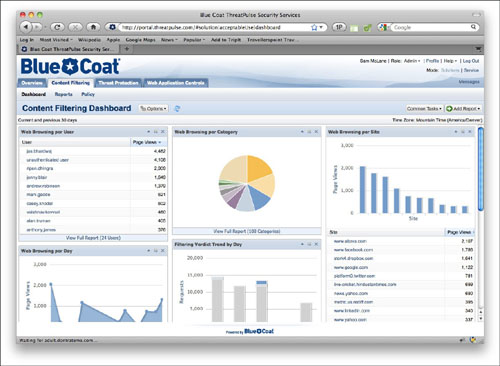Expand the Common Tasks menu
500x366 pixels.
pyautogui.click(x=424, y=109)
